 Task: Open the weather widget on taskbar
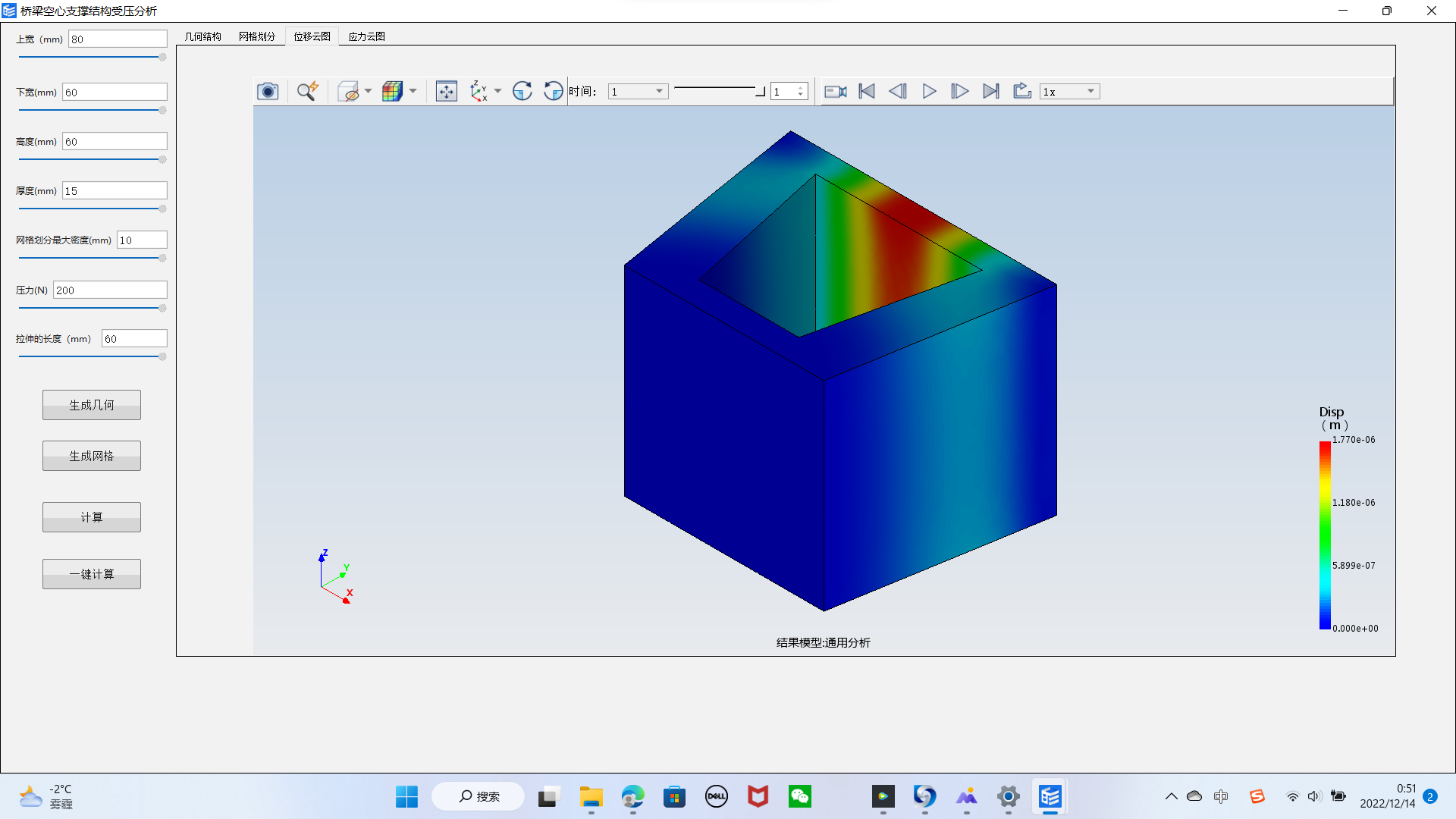(47, 796)
